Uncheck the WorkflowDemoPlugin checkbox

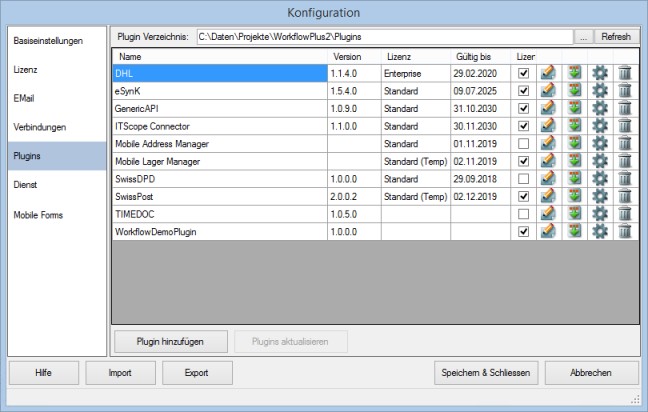524,231
